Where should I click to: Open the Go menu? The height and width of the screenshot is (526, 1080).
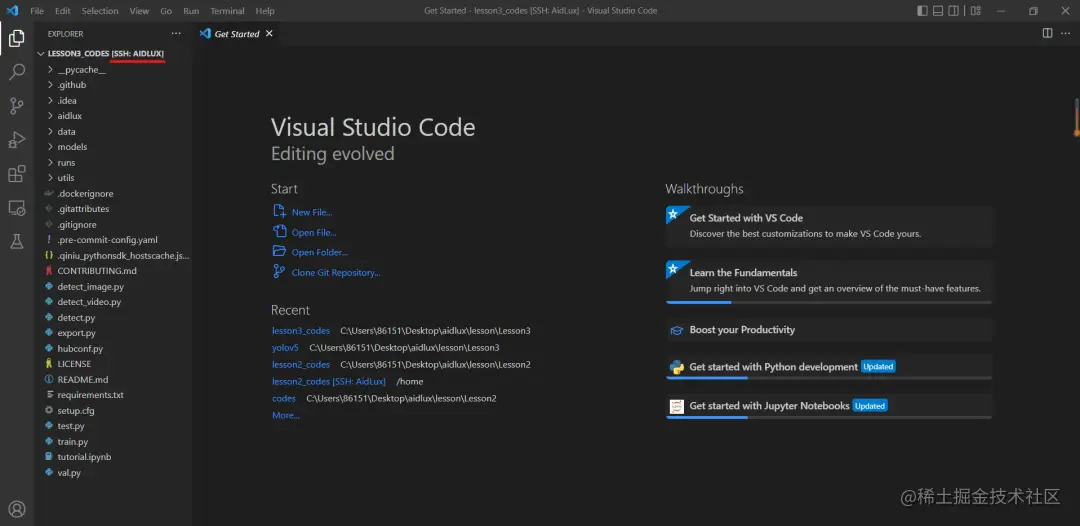coord(166,11)
